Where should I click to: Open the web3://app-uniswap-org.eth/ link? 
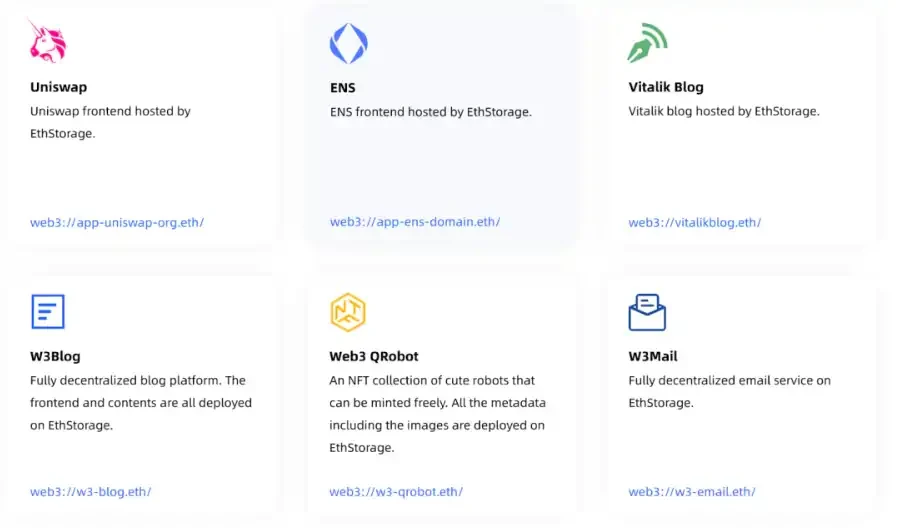pyautogui.click(x=117, y=222)
